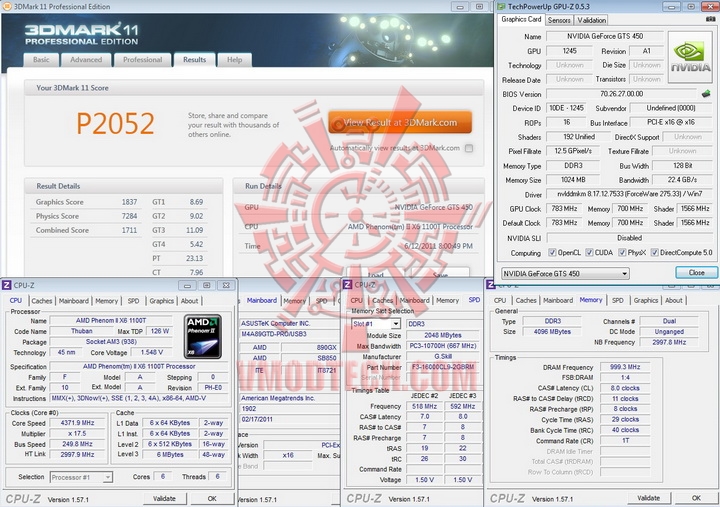Open the Help tab in 3DMark 11

click(x=235, y=60)
